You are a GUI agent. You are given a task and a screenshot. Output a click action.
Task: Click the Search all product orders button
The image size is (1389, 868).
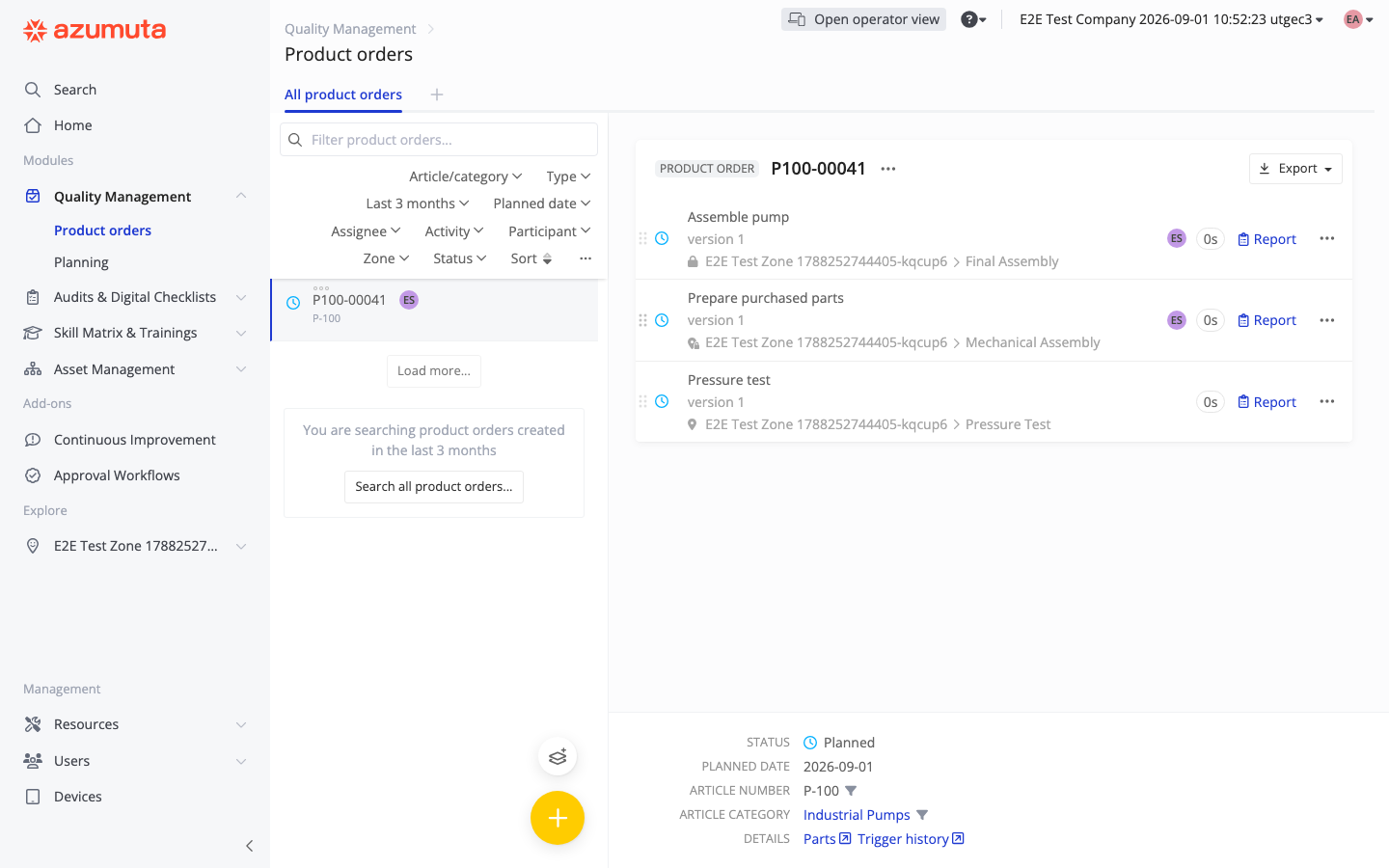coord(434,487)
